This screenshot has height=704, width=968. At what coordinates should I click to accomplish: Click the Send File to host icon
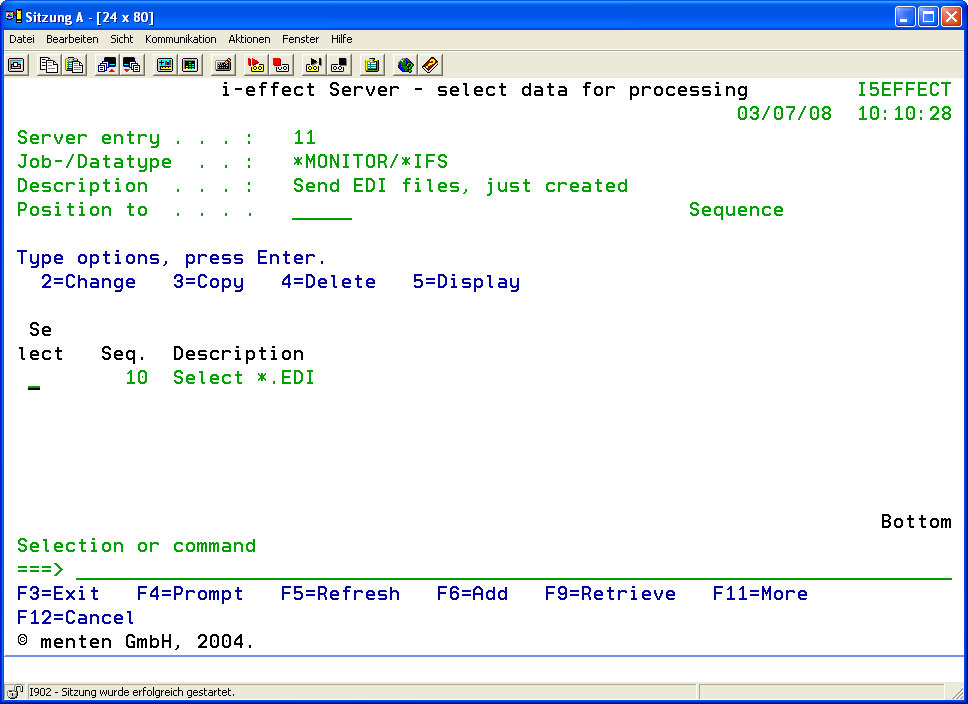(107, 65)
